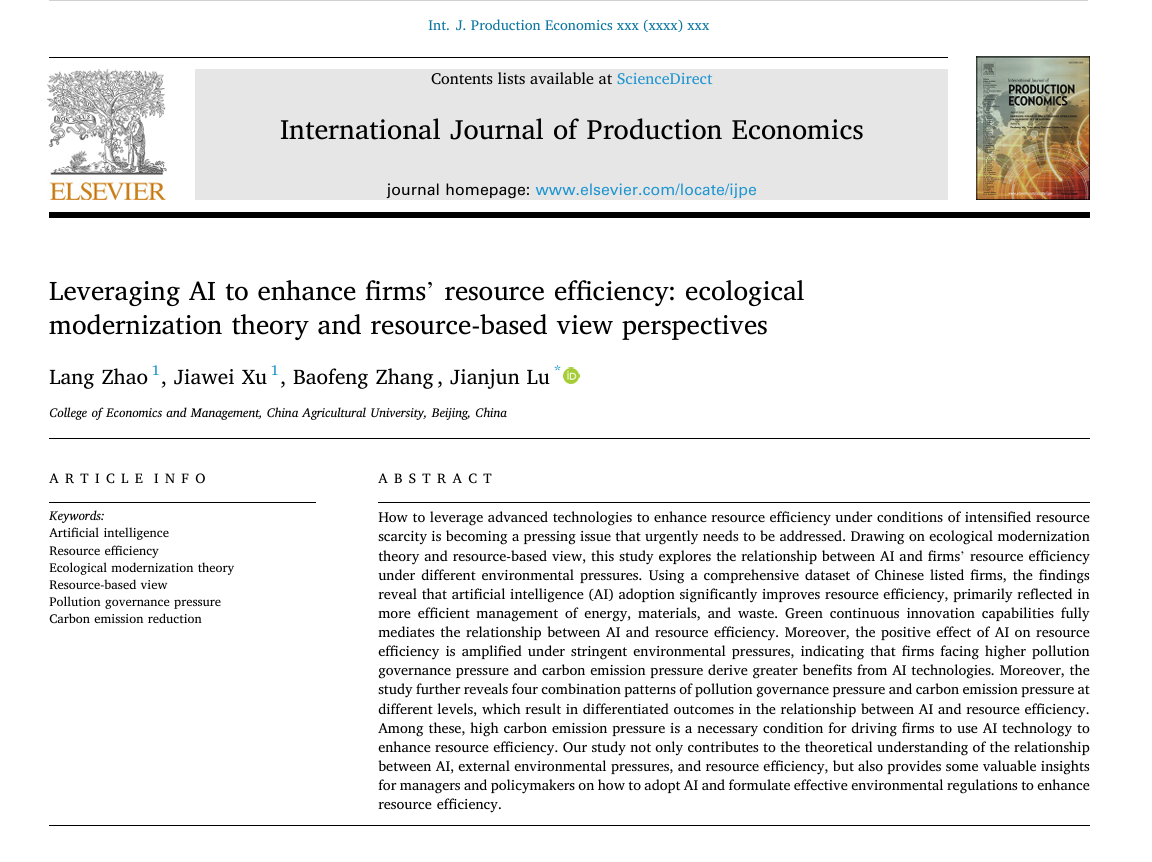Viewport: 1152px width, 862px height.
Task: Select keyword 'Artificial intelligence'
Action: click(x=109, y=533)
